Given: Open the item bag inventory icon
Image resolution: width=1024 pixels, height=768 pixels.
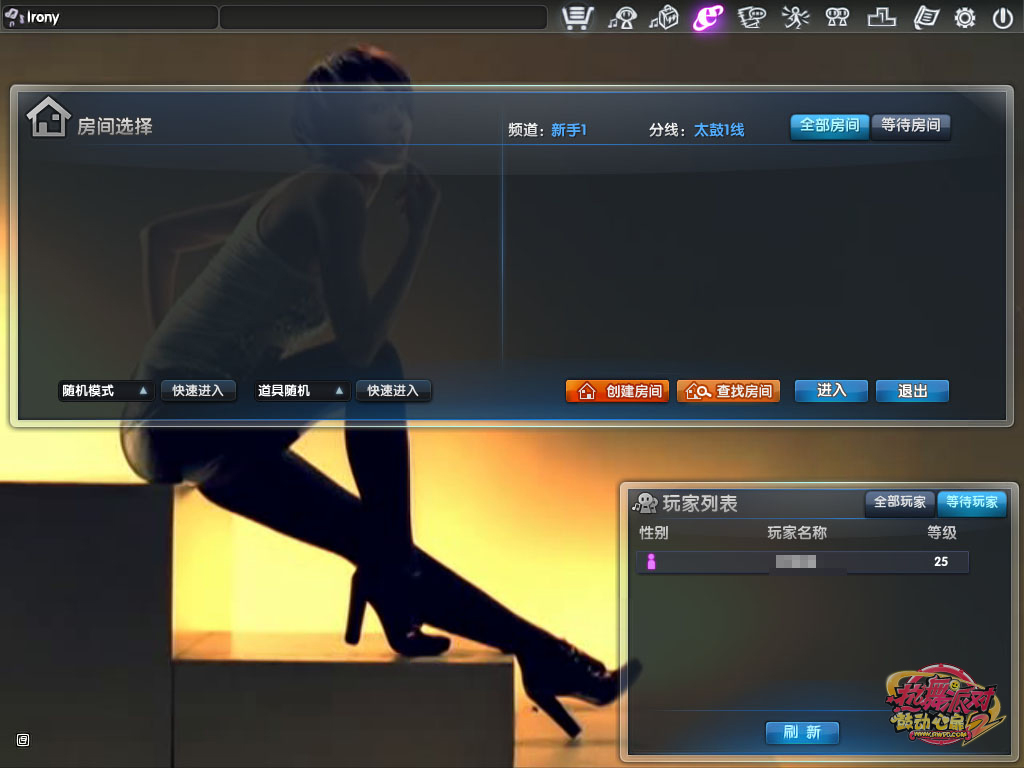Looking at the screenshot, I should [x=664, y=18].
